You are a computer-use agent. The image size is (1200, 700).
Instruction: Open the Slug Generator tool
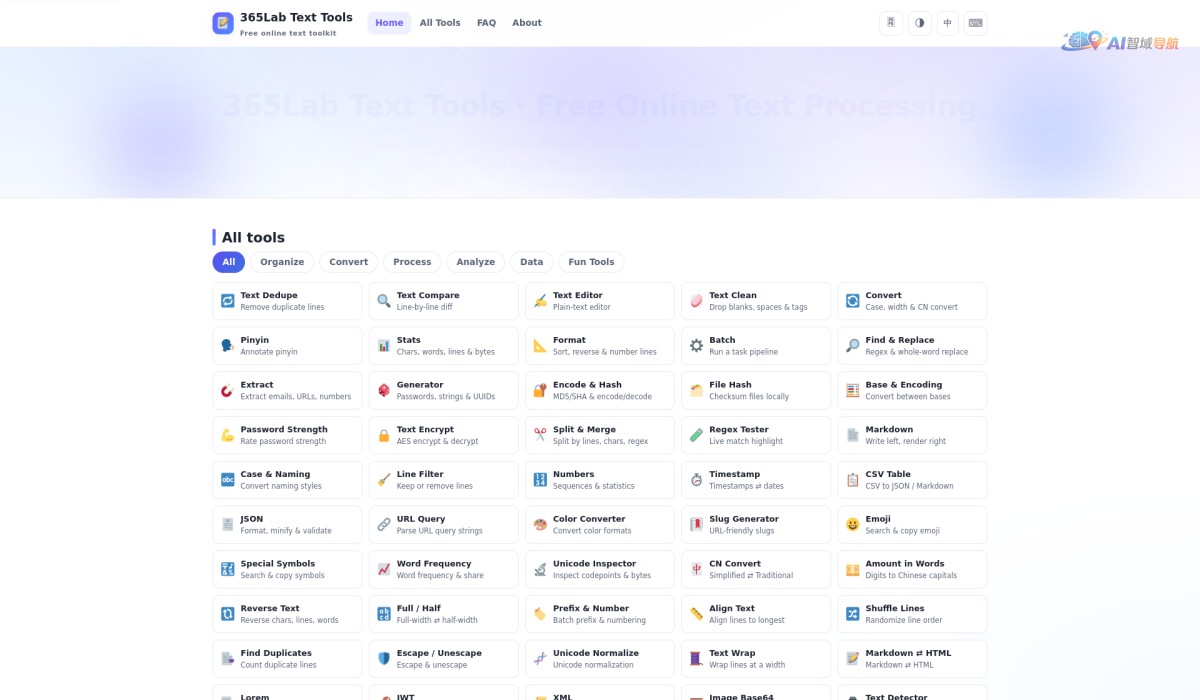[x=756, y=524]
